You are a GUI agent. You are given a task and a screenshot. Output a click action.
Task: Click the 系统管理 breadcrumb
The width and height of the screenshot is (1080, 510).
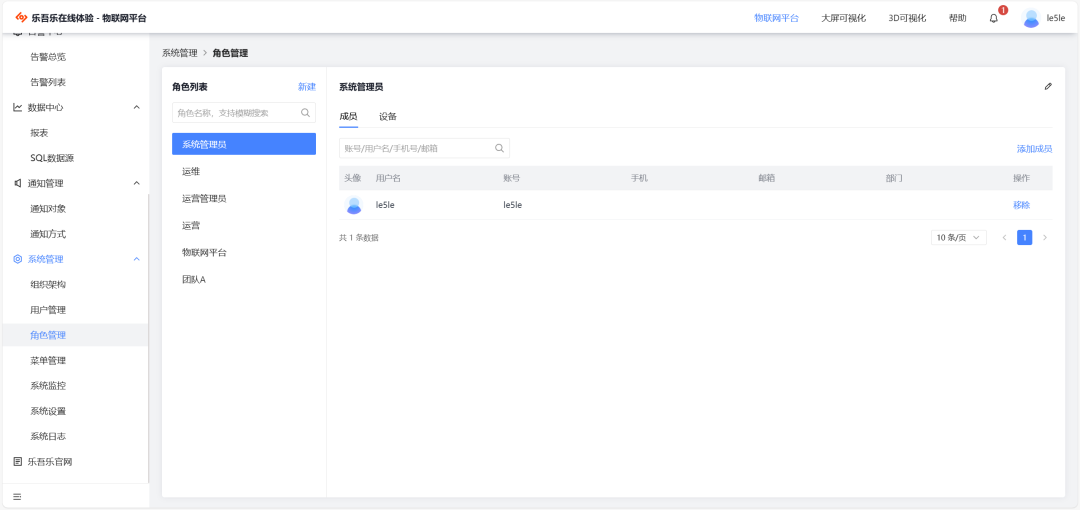click(180, 53)
